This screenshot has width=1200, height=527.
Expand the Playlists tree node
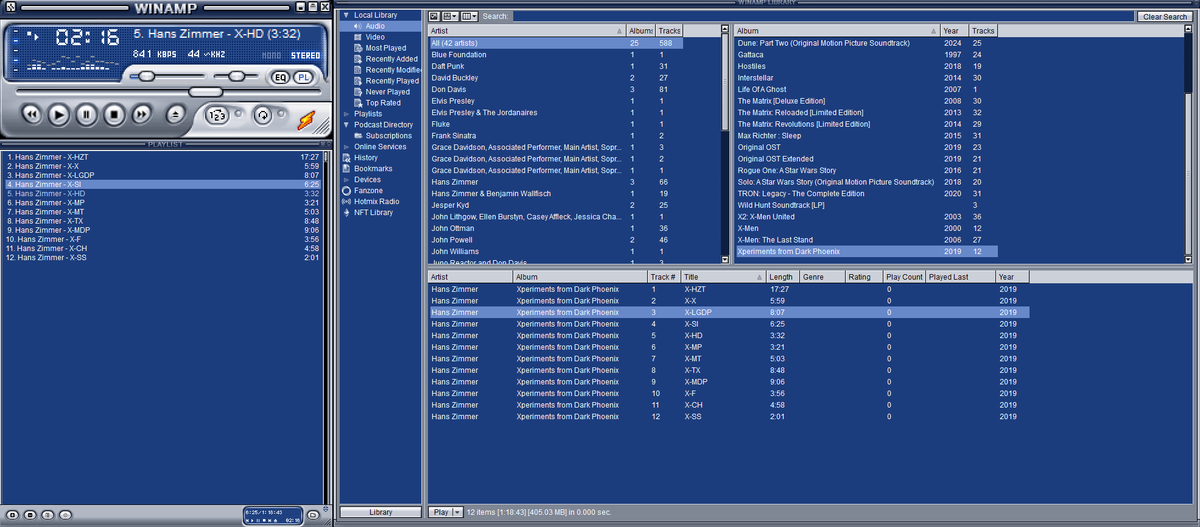point(346,114)
